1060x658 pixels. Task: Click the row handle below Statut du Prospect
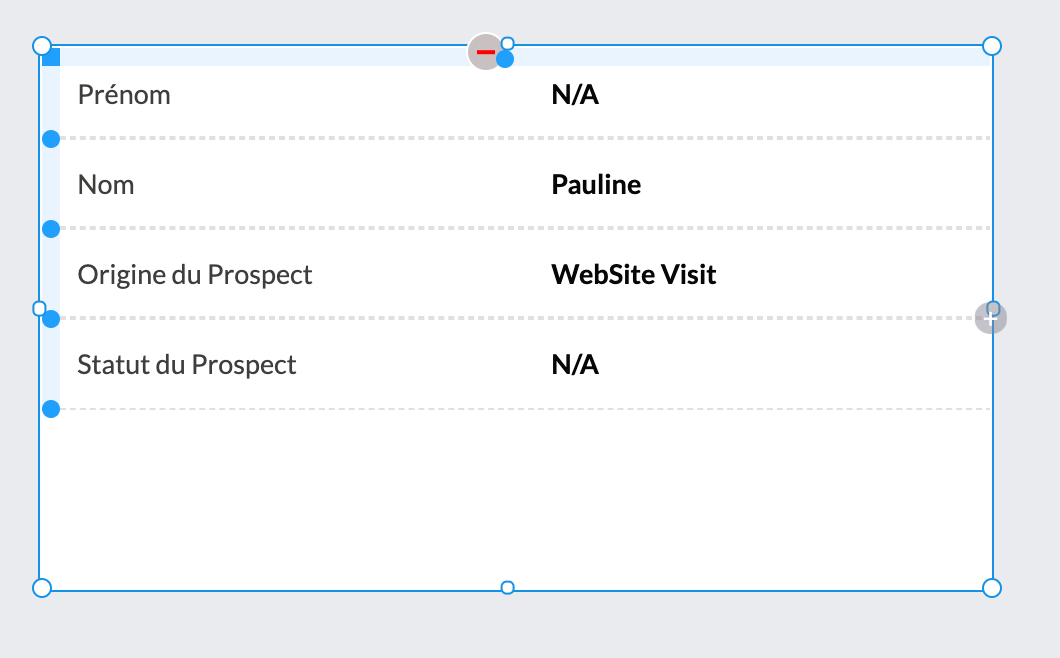[51, 408]
